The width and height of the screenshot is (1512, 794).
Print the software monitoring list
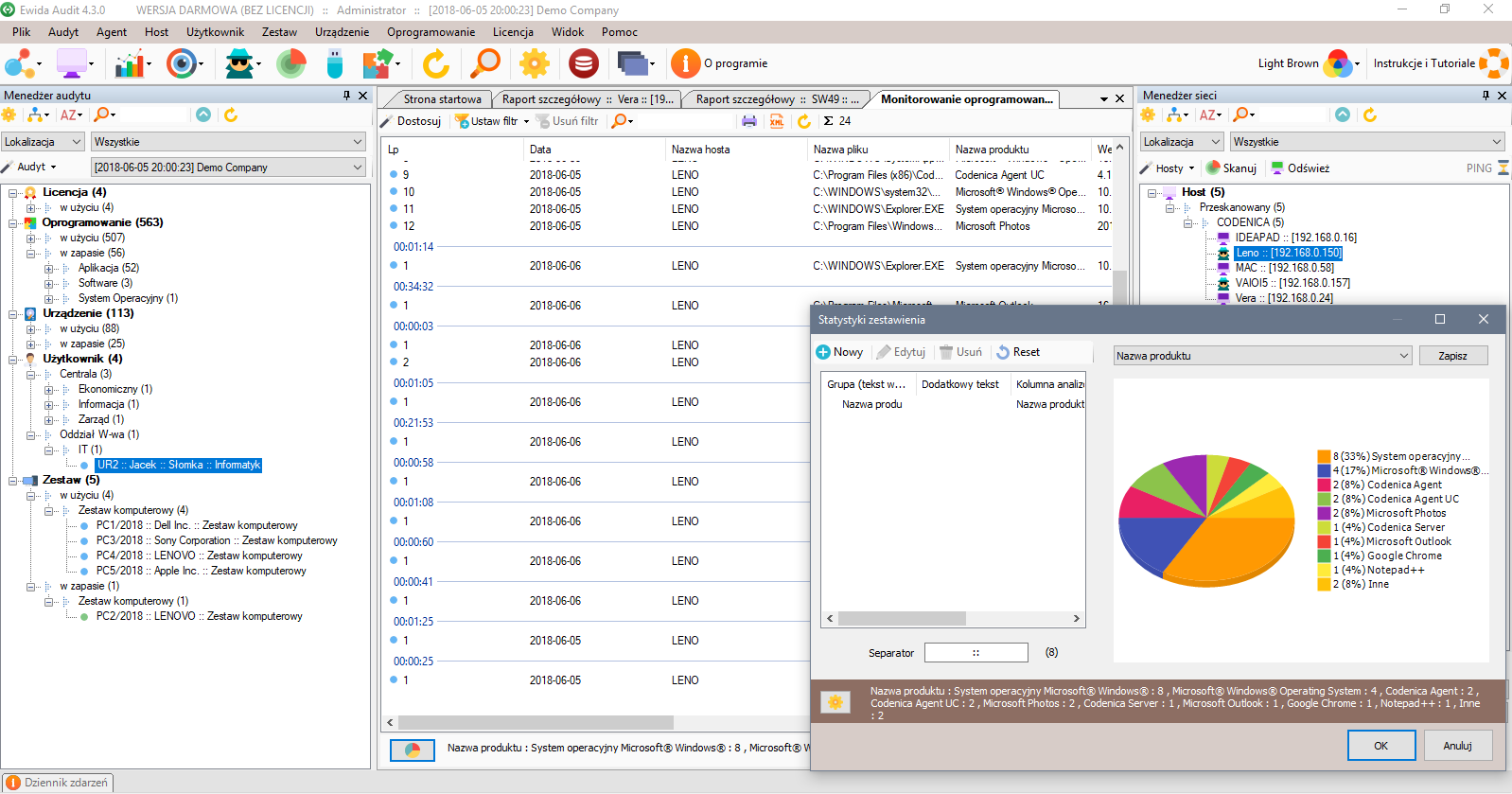click(x=749, y=121)
